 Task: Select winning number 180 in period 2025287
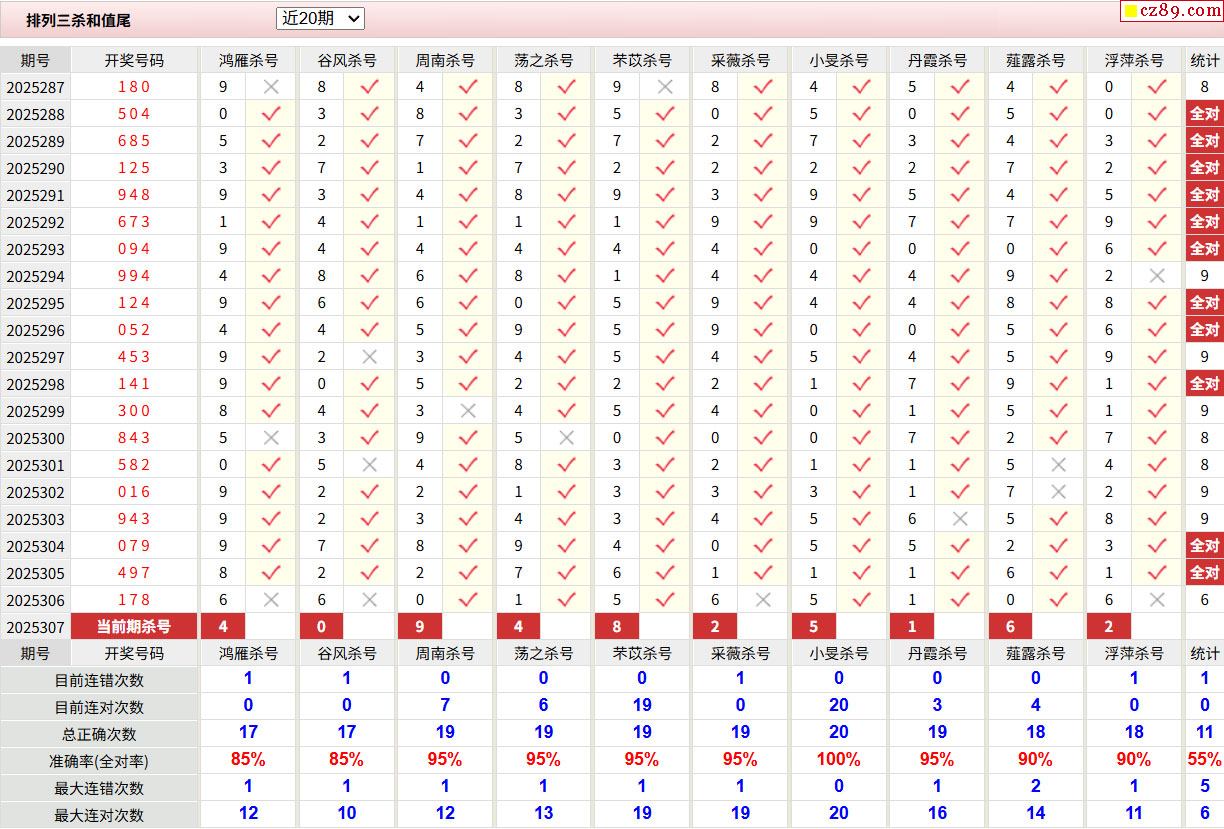(x=134, y=87)
